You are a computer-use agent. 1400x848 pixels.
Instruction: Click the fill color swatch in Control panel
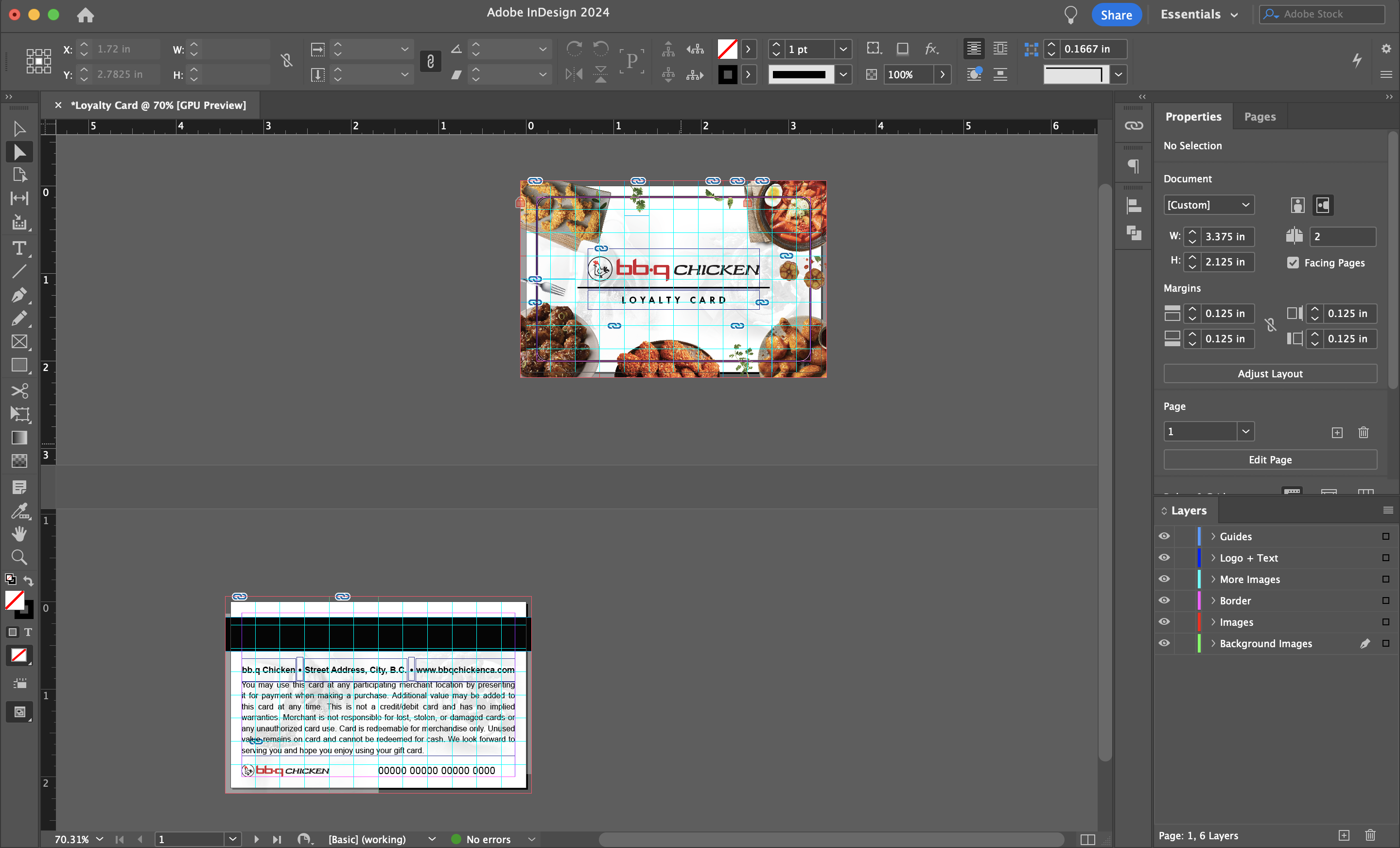click(x=727, y=49)
